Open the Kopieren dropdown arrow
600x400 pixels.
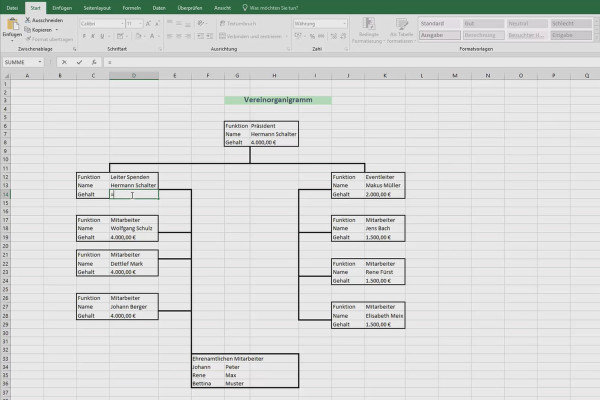tap(57, 29)
